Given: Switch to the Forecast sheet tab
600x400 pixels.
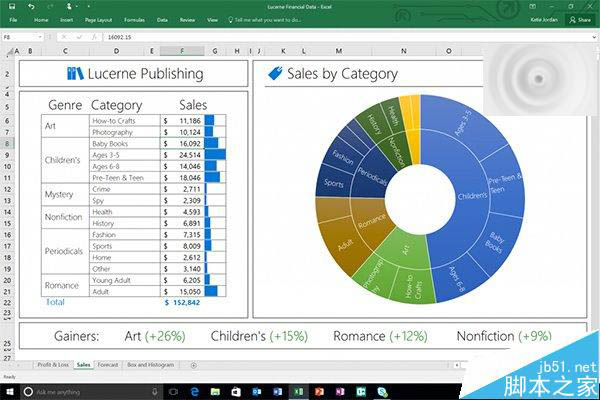Looking at the screenshot, I should (x=108, y=365).
